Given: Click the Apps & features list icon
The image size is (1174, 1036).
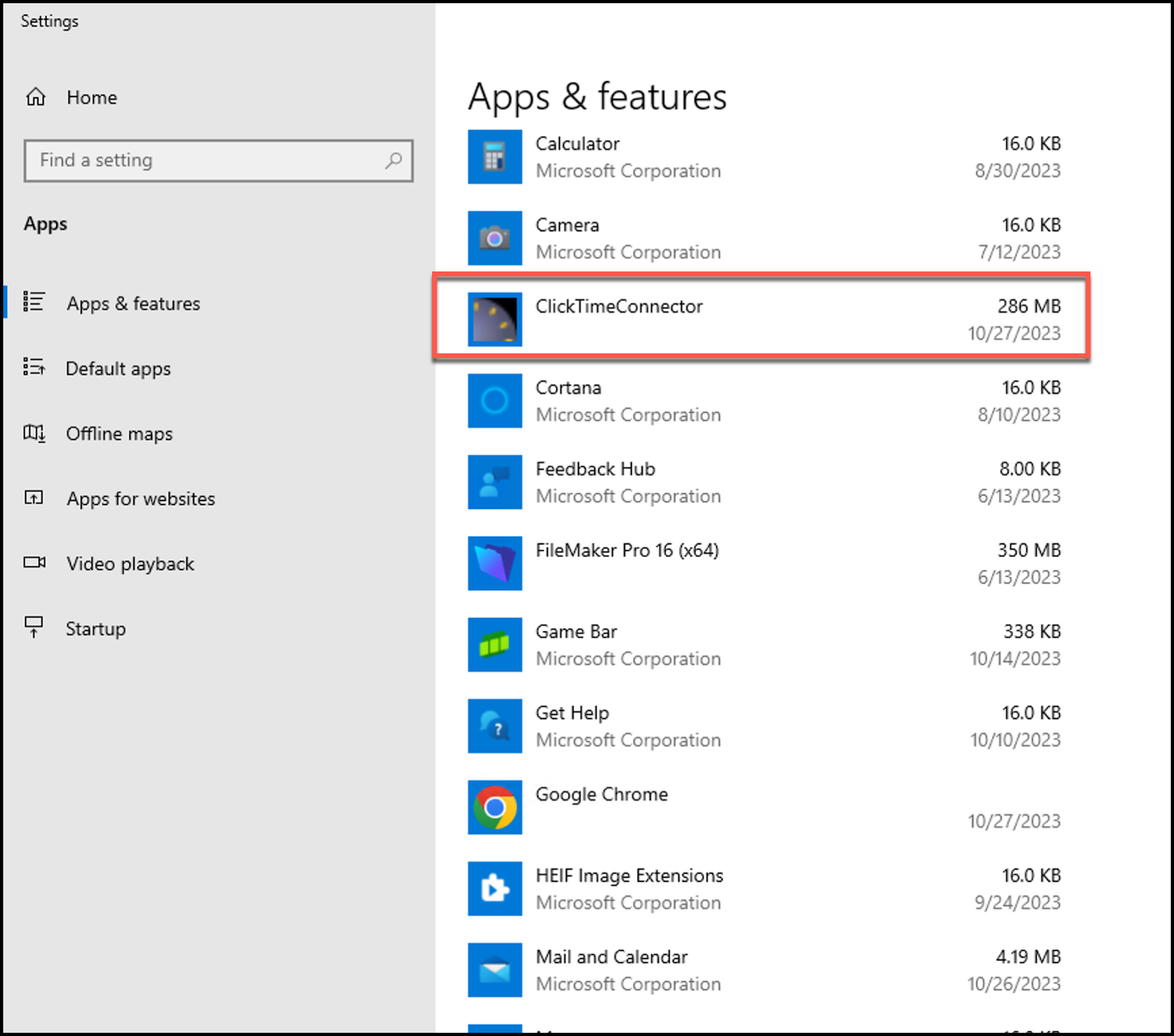Looking at the screenshot, I should (34, 301).
